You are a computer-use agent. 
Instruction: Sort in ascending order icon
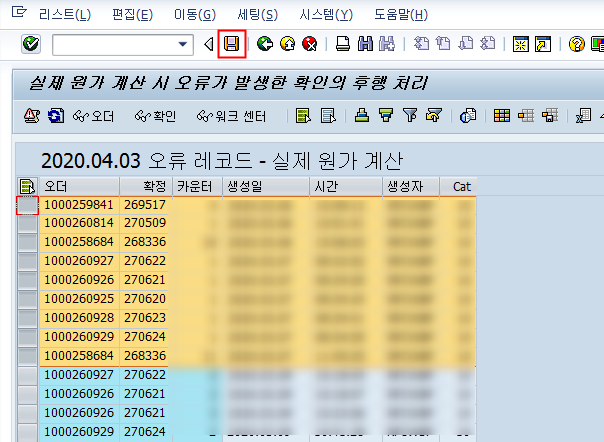click(x=362, y=115)
